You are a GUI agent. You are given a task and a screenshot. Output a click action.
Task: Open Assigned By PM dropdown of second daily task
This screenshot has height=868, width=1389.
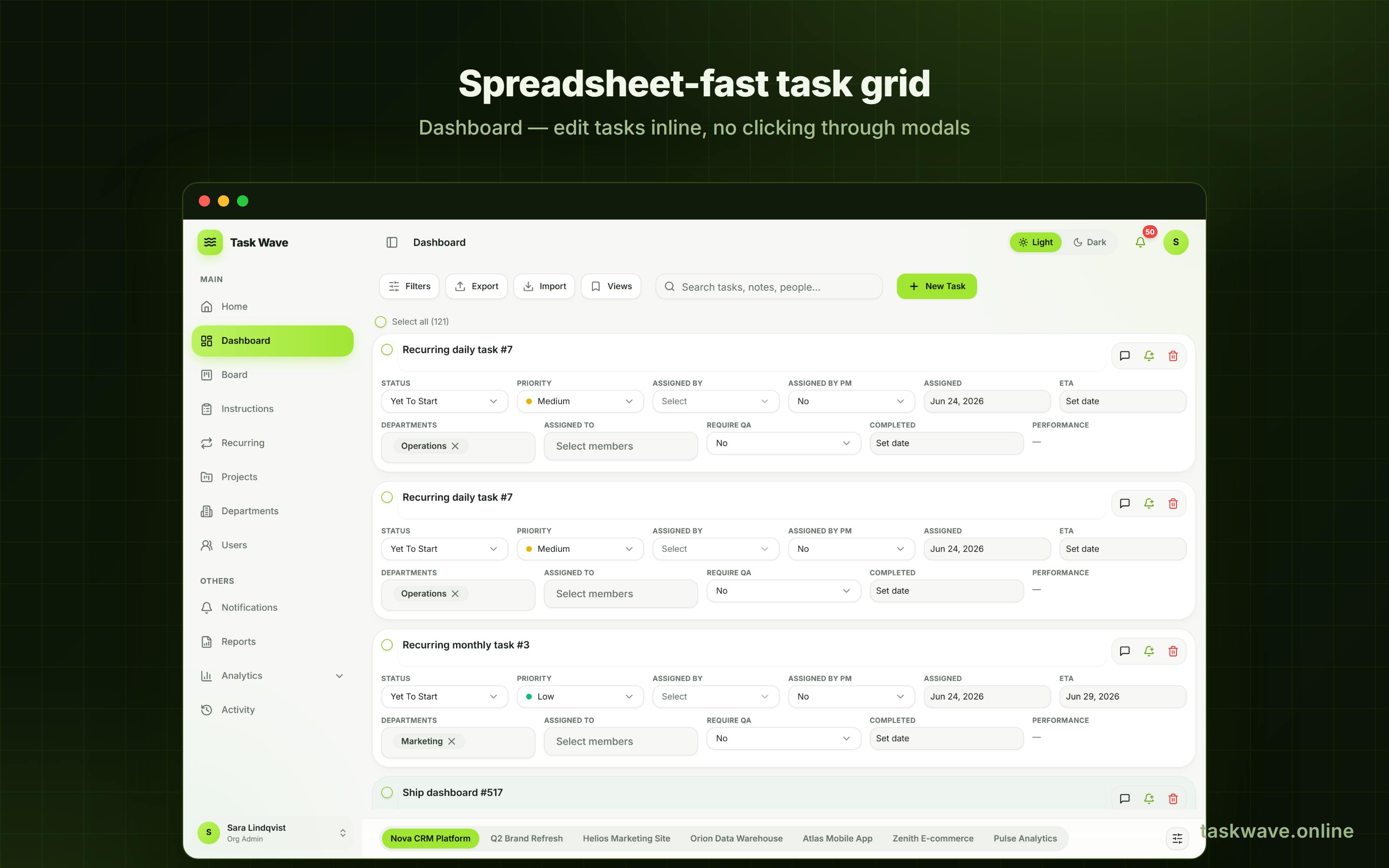coord(851,549)
